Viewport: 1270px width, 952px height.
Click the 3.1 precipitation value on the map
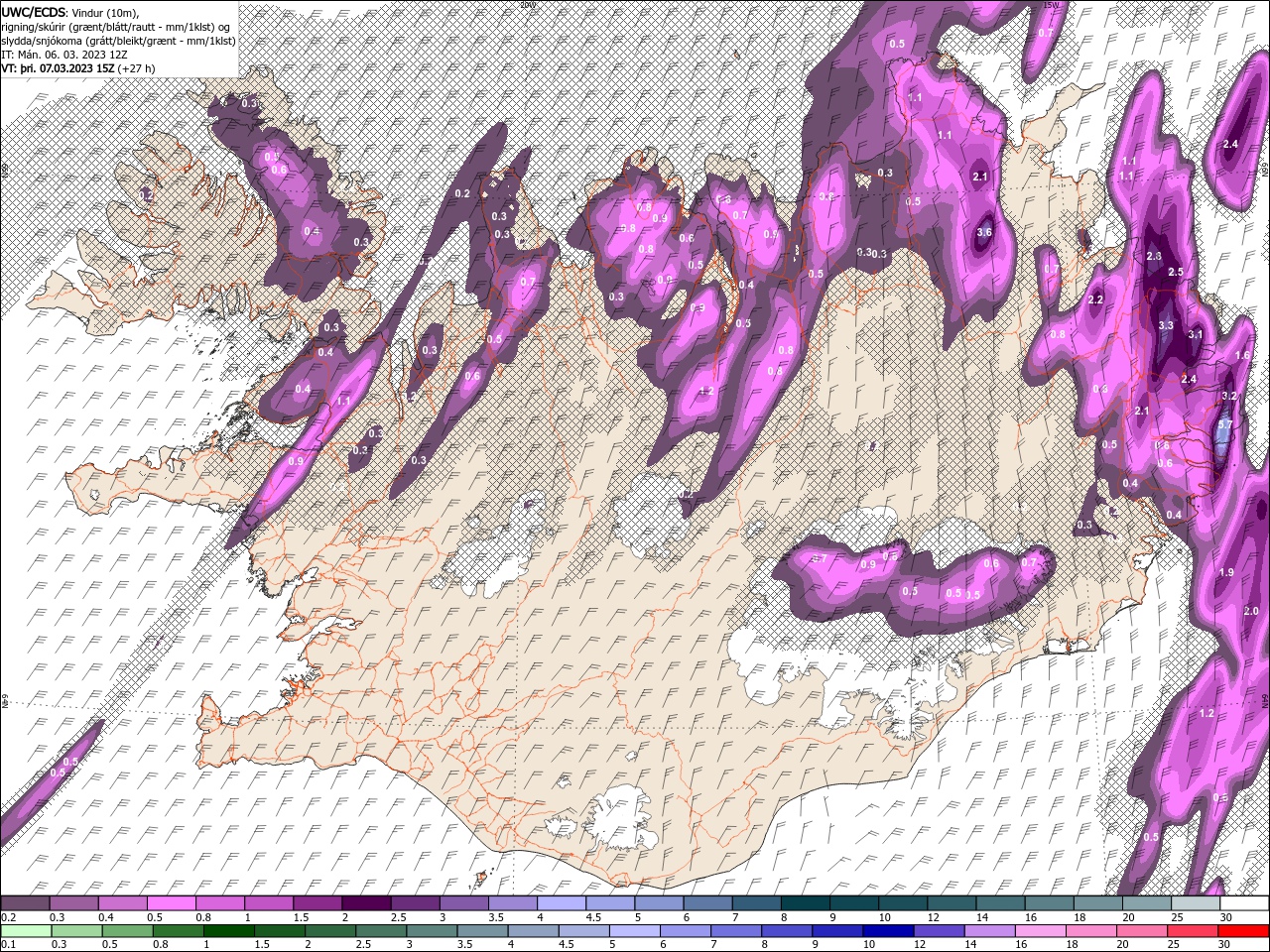pos(1195,335)
